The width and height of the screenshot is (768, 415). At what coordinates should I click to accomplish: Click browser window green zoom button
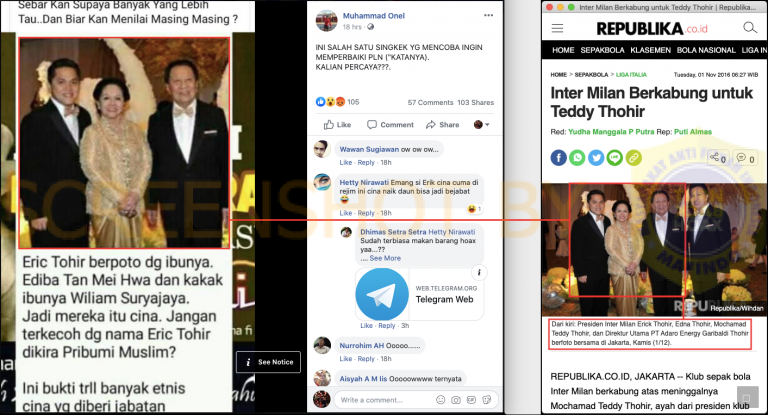571,7
